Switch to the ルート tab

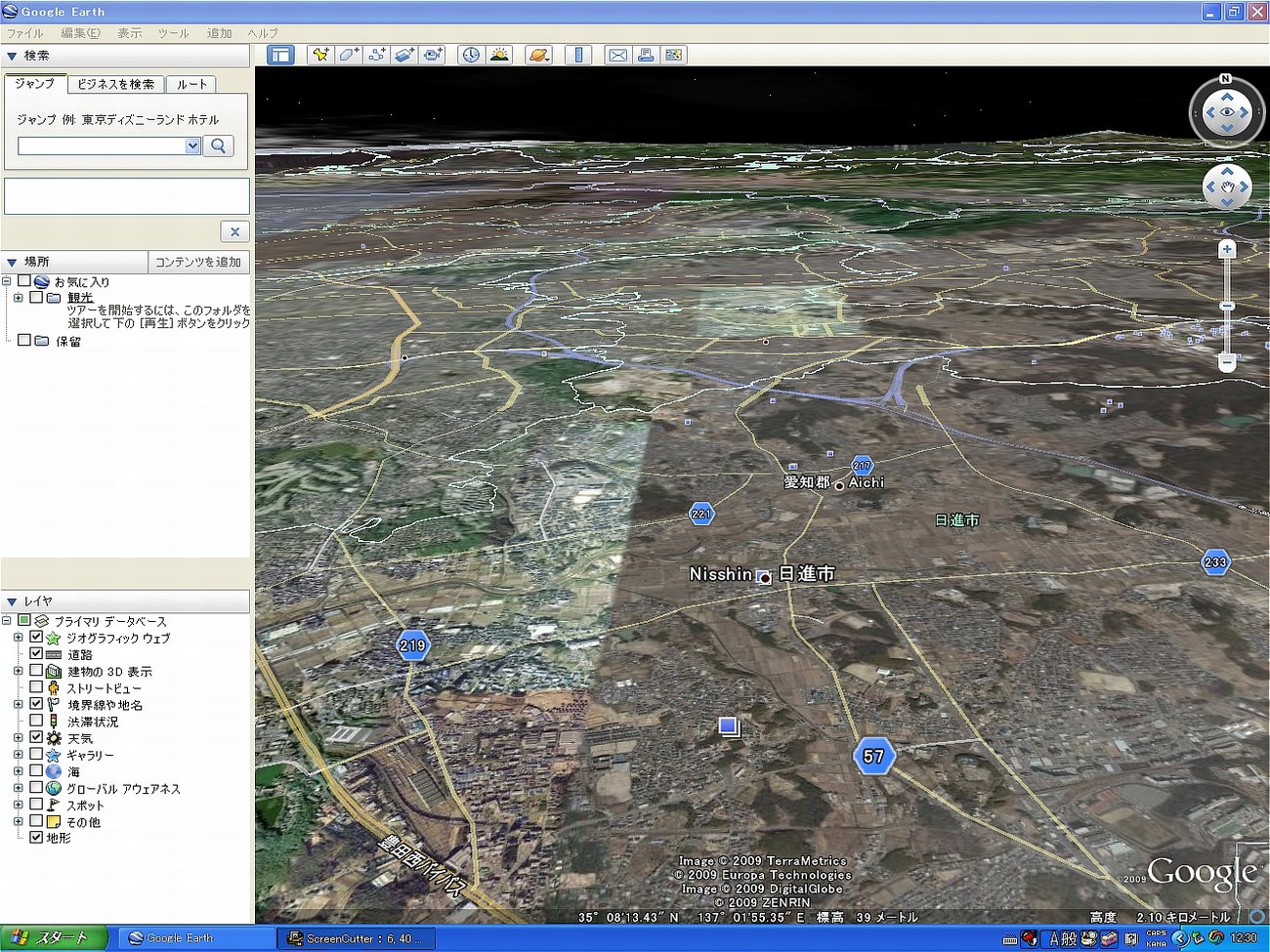[x=192, y=84]
